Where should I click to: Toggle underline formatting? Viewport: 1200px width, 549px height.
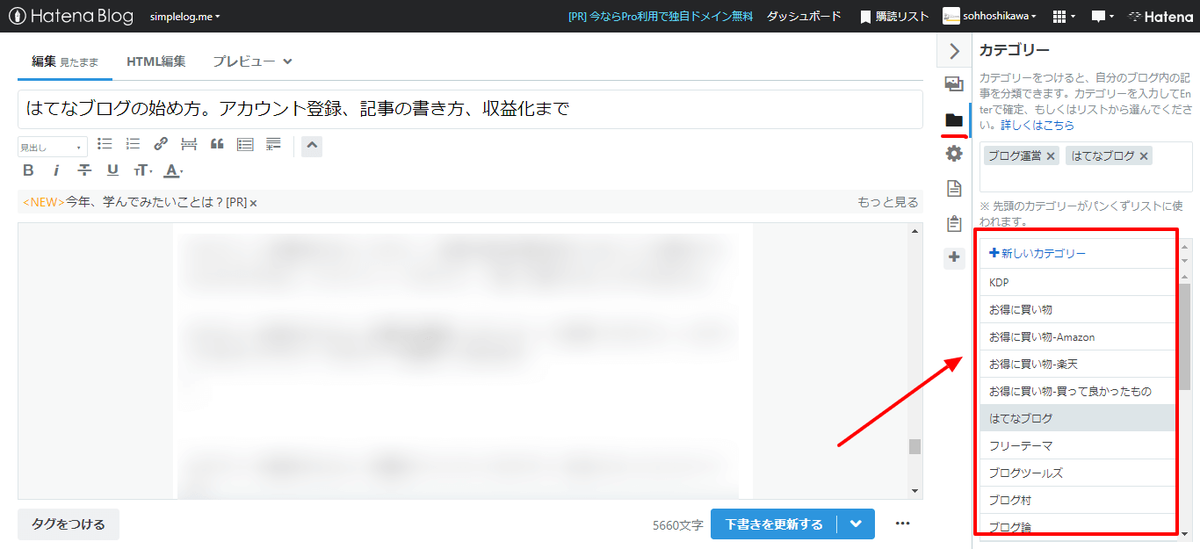click(112, 170)
